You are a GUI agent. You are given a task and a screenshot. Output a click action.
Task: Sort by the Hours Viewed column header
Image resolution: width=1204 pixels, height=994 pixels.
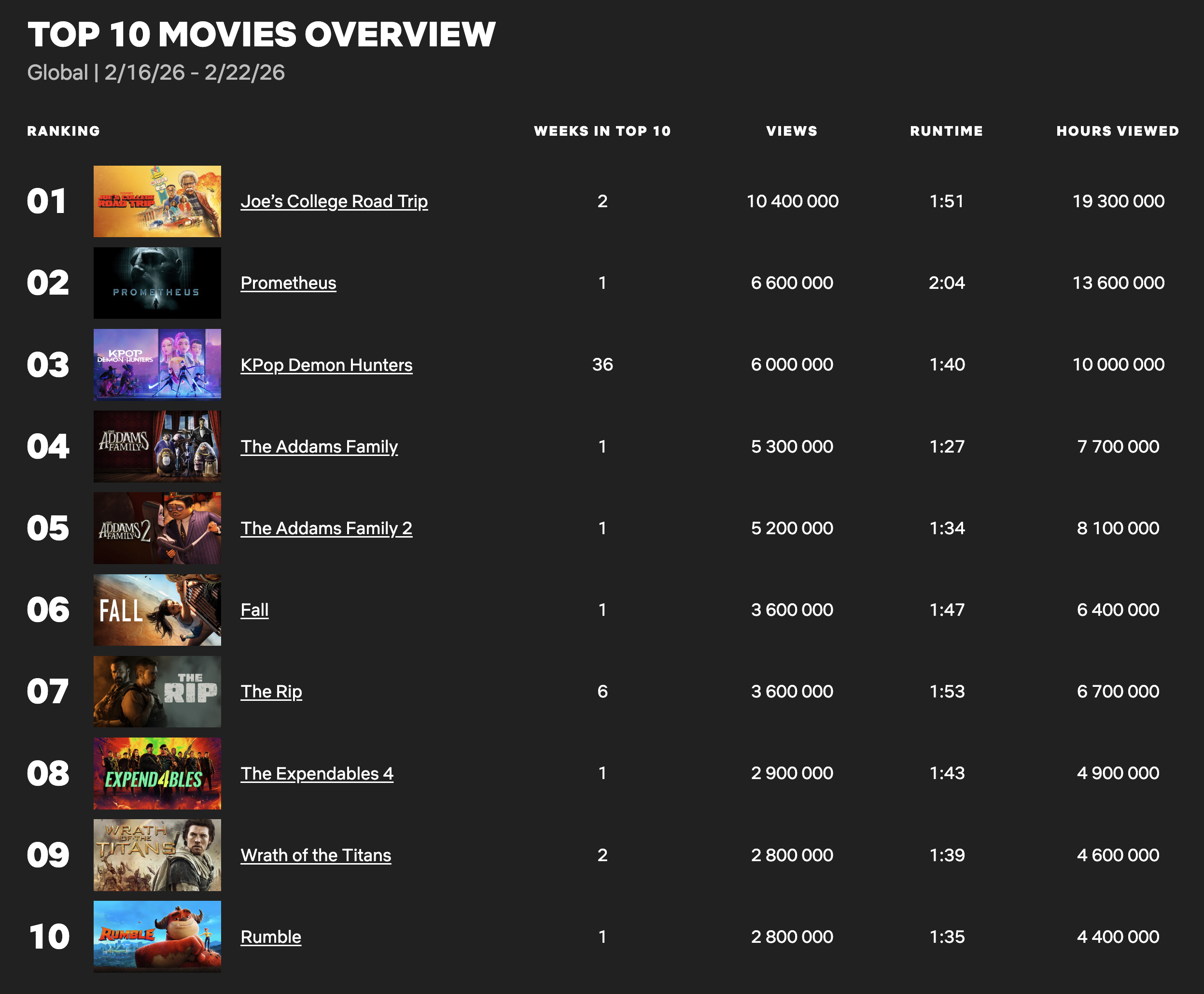pos(1117,130)
